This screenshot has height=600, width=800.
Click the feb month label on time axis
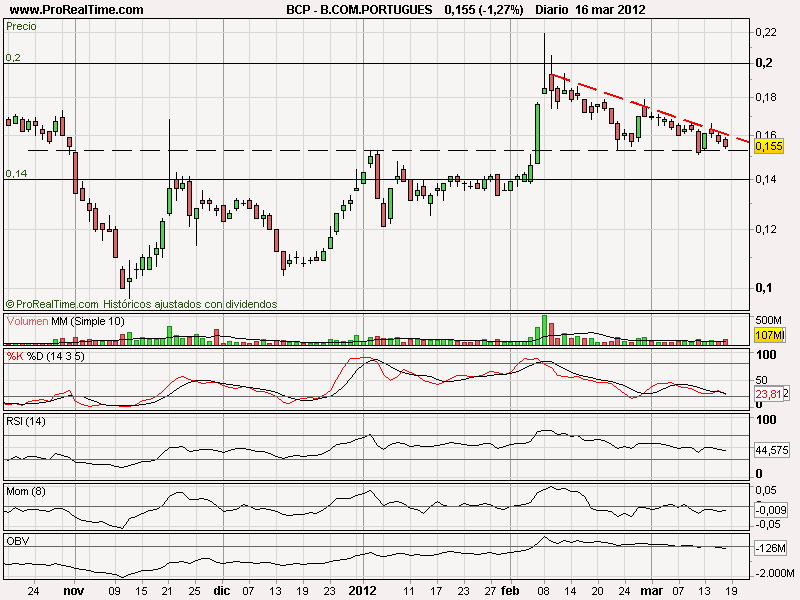(510, 591)
